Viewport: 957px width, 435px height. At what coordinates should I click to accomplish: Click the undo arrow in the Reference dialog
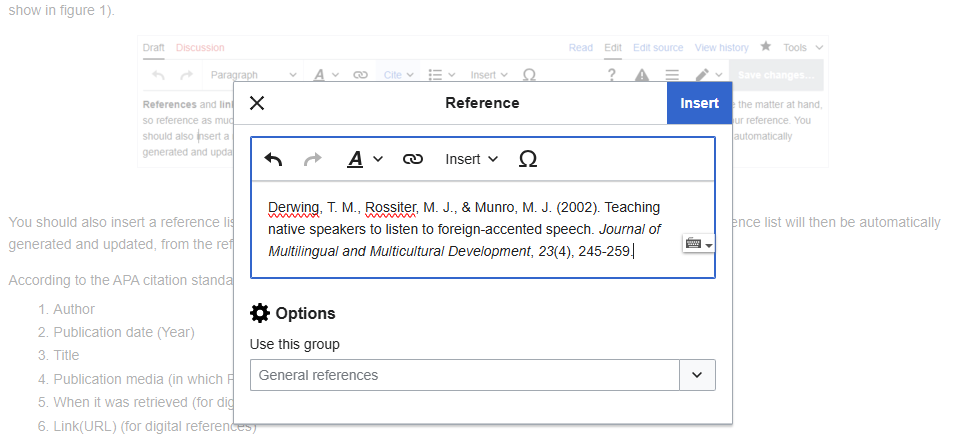pyautogui.click(x=273, y=159)
